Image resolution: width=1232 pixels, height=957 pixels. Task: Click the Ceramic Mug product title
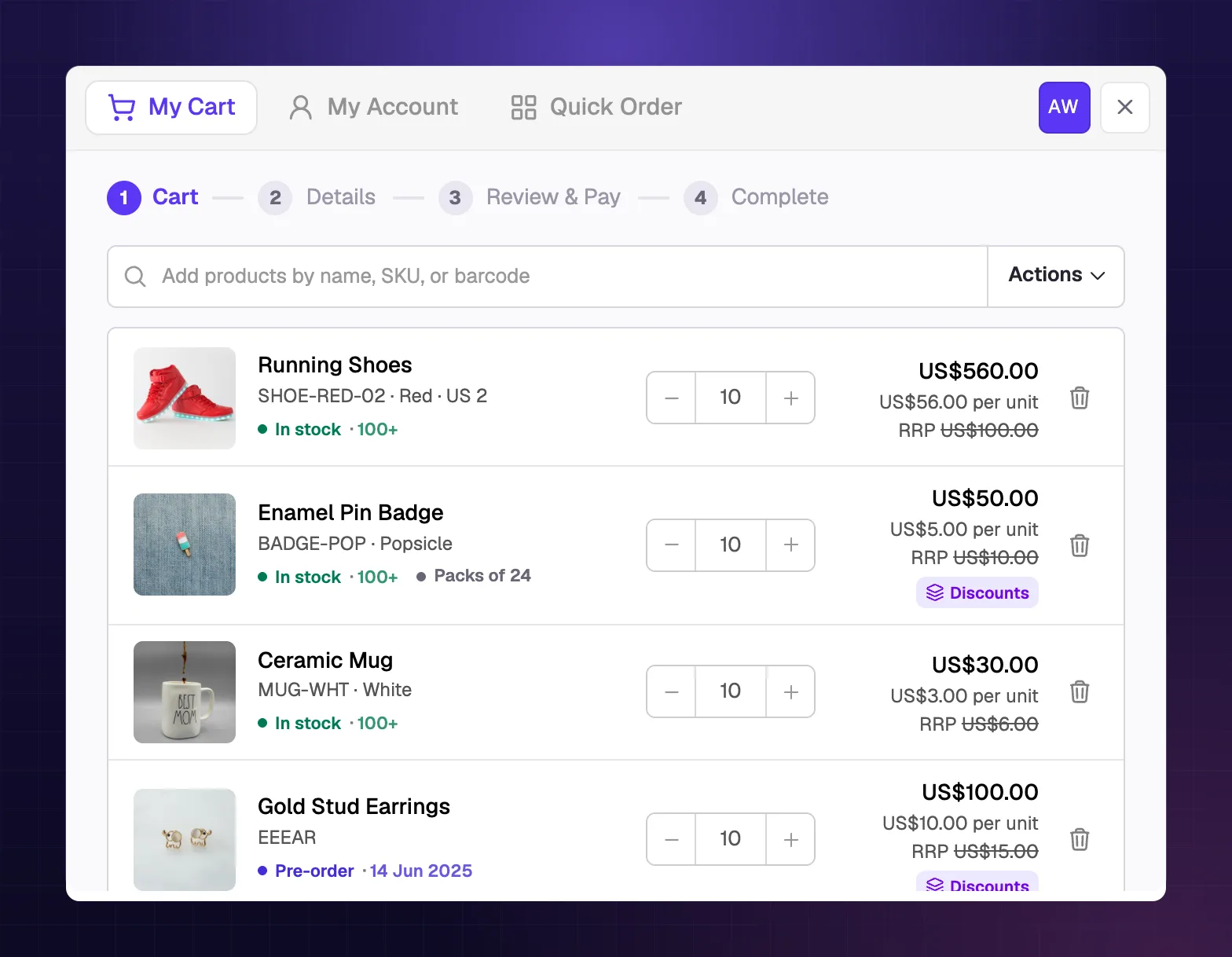click(325, 660)
